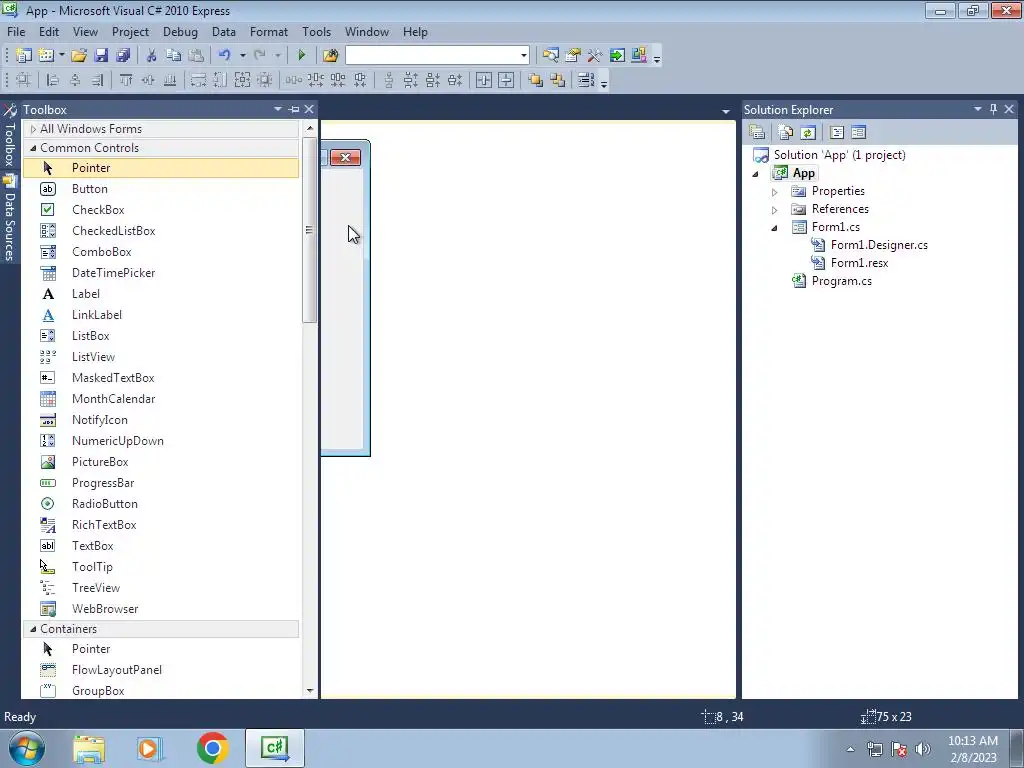Open the Debug menu
1024x768 pixels.
pyautogui.click(x=180, y=31)
